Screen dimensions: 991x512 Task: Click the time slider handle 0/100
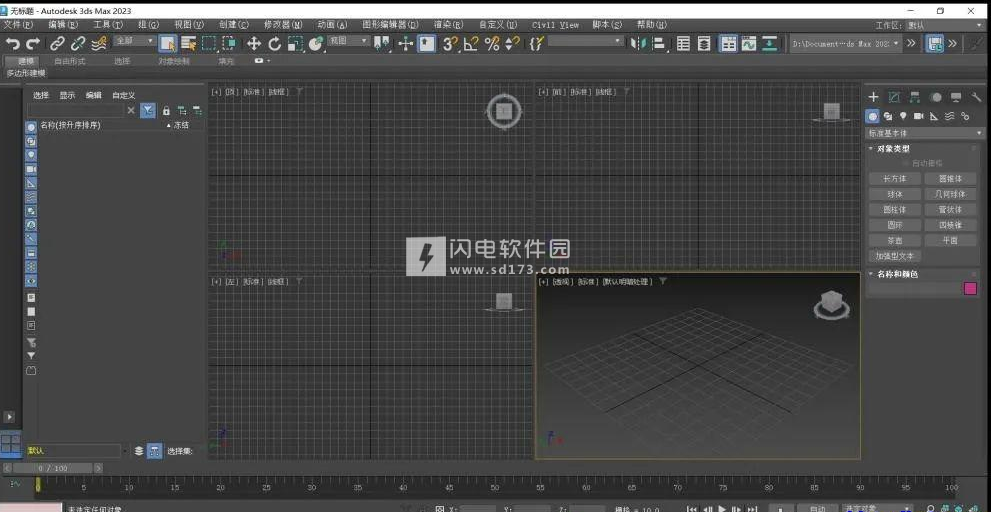click(52, 468)
